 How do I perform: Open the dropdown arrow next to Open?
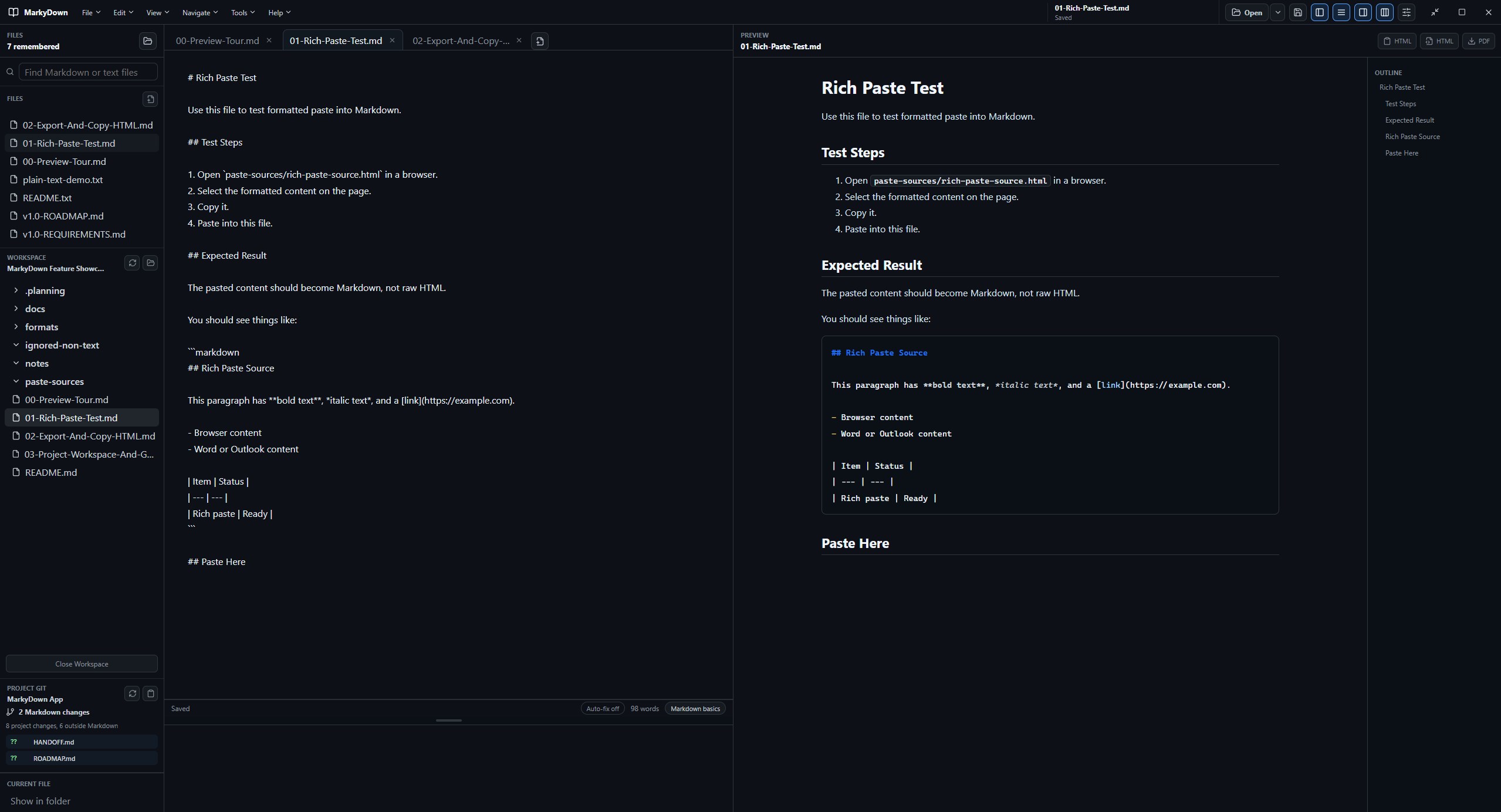(x=1277, y=12)
